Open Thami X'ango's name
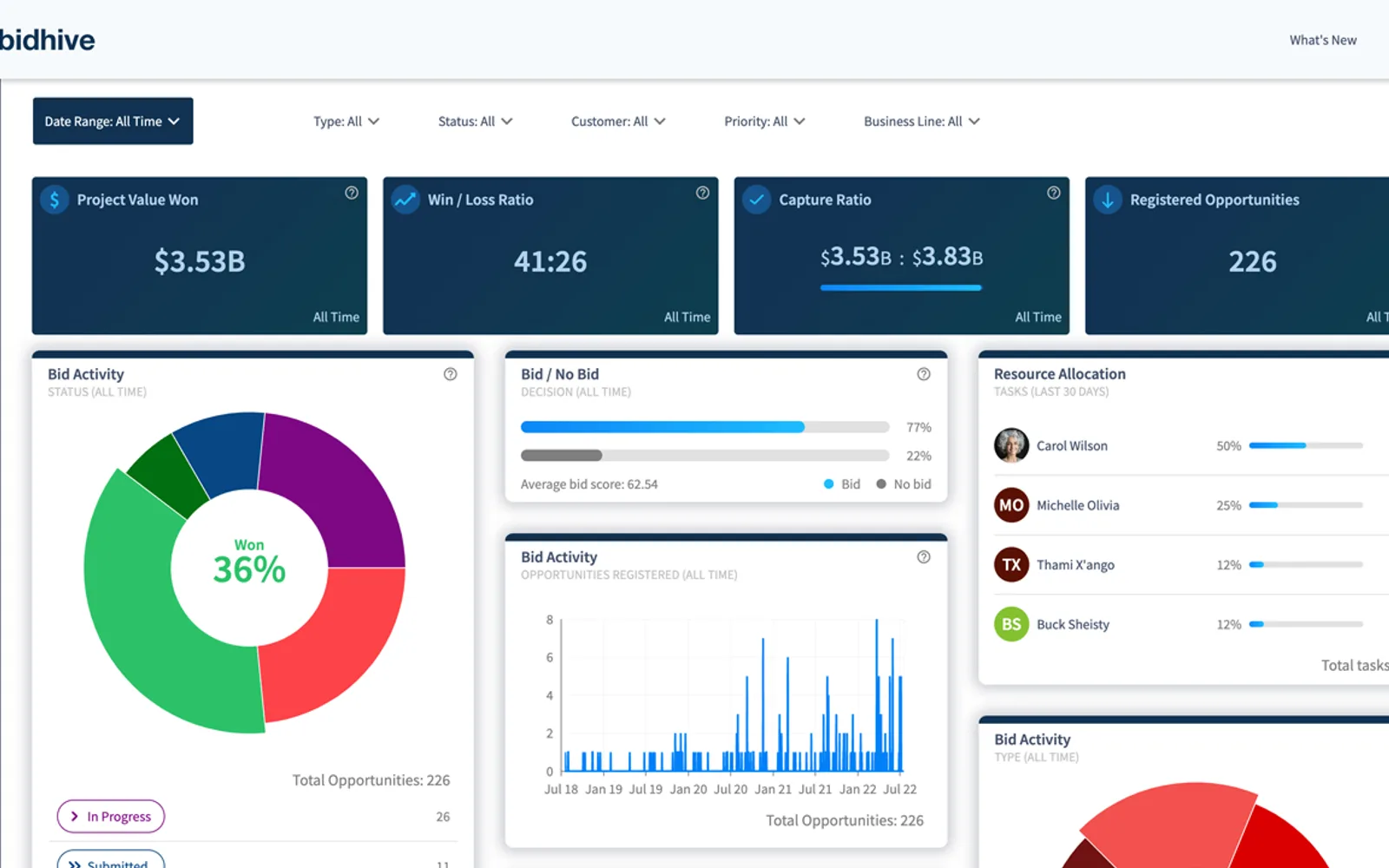 1076,565
